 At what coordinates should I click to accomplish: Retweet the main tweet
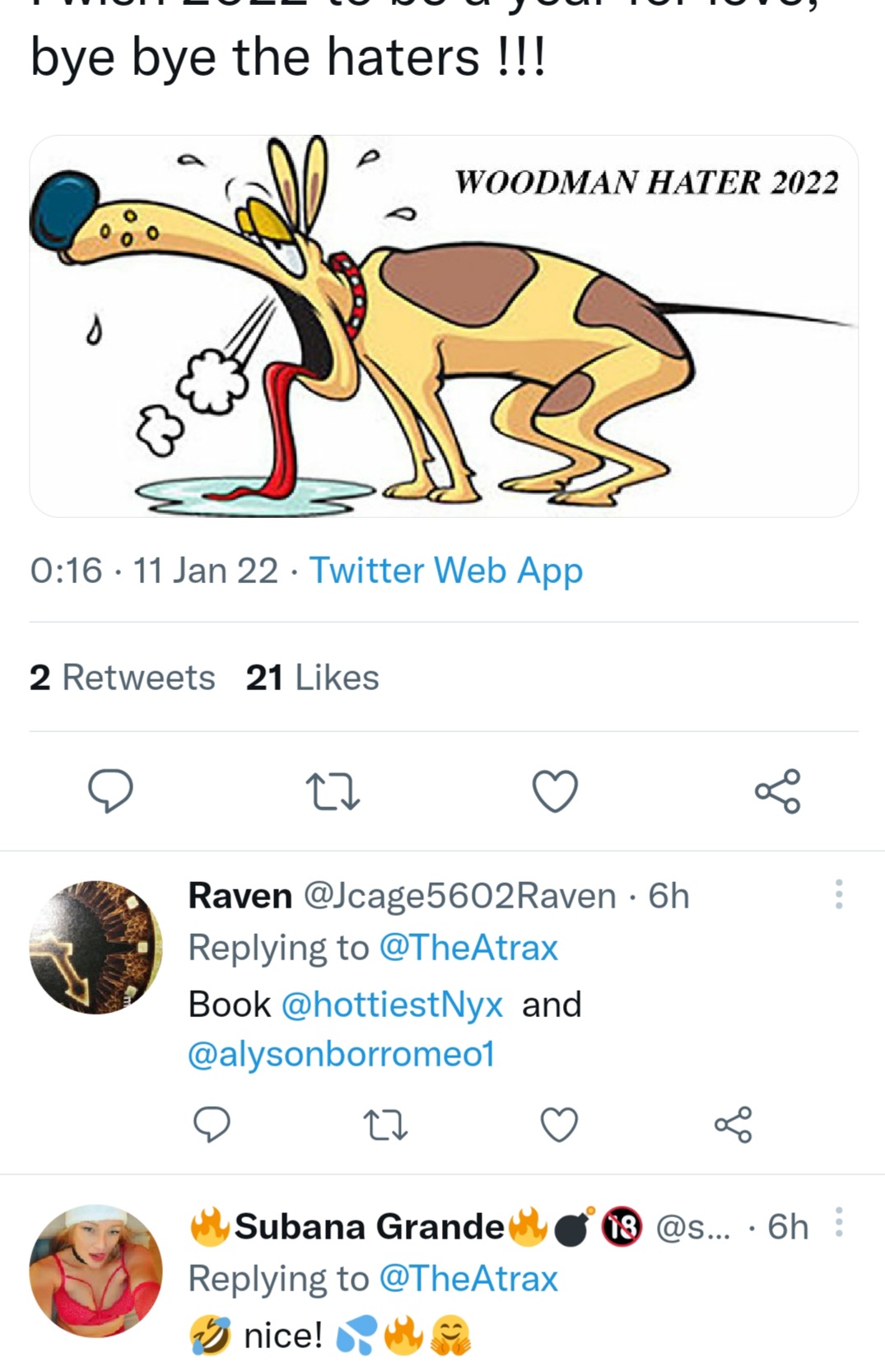point(333,791)
